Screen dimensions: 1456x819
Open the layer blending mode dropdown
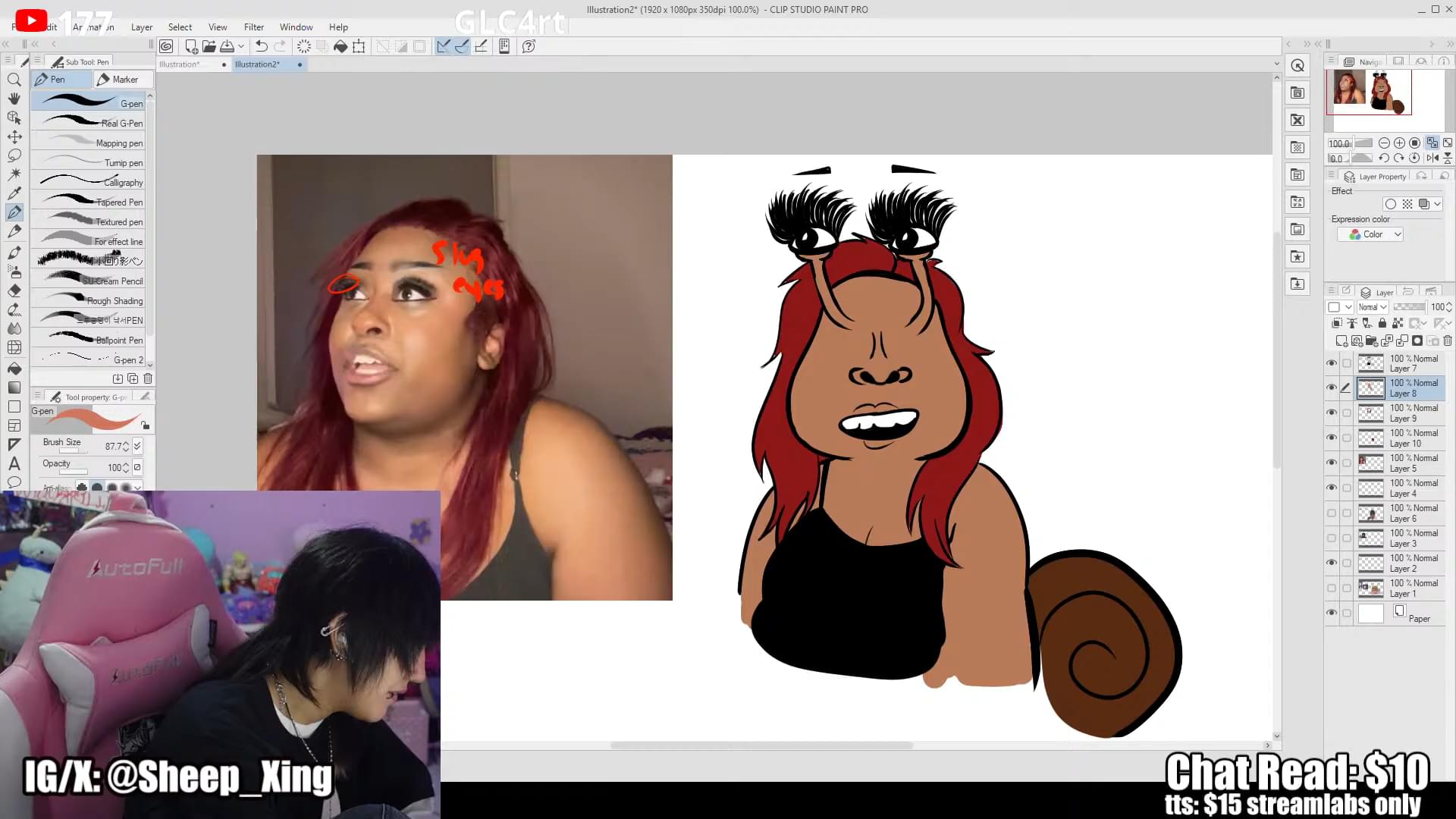tap(1372, 307)
